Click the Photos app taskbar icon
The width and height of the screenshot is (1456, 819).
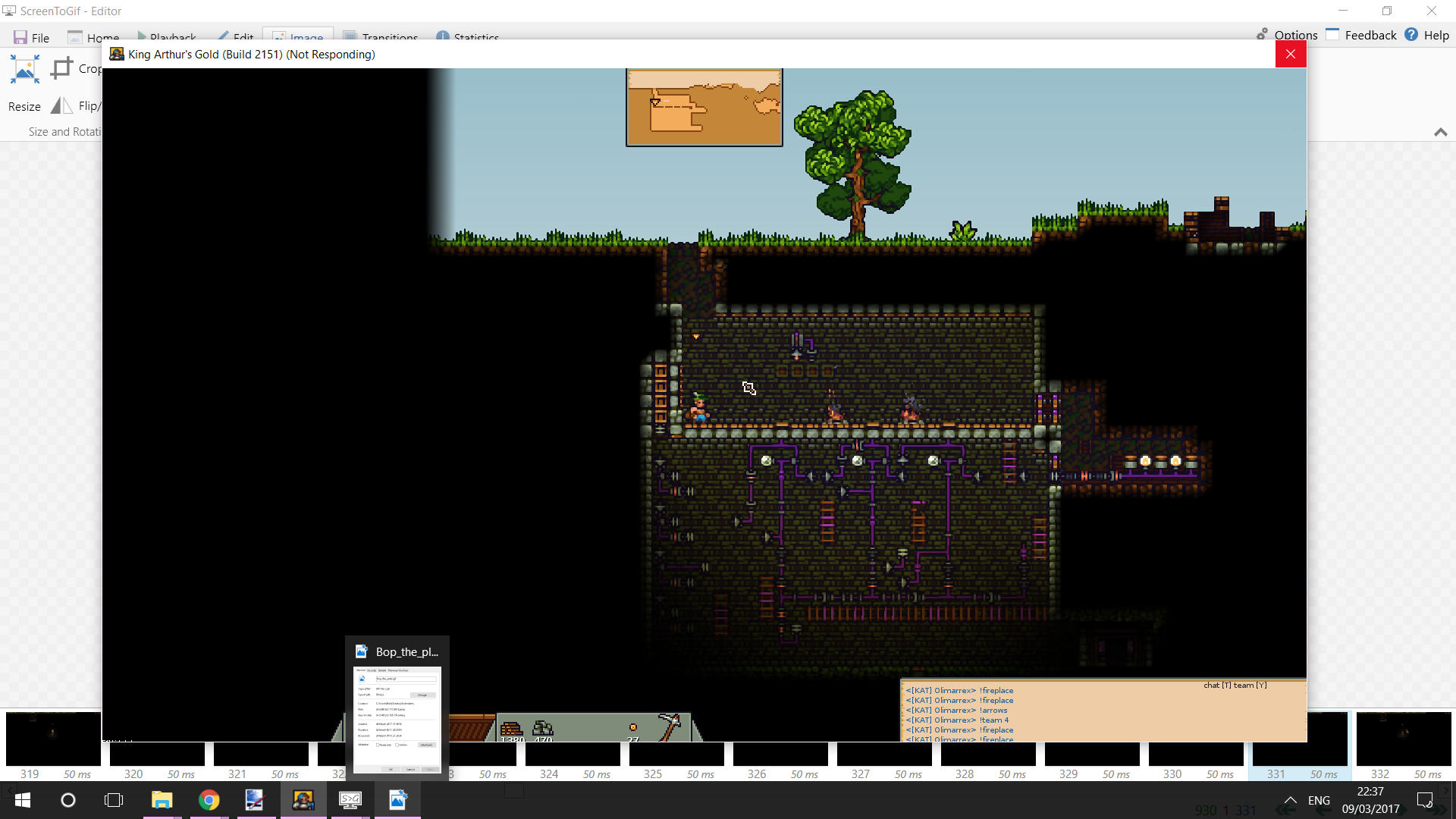click(397, 800)
